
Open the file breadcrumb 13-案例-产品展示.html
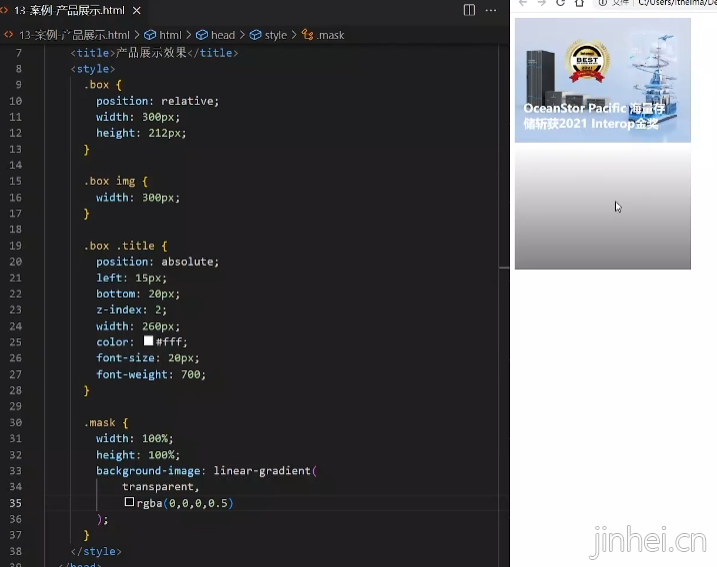coord(74,35)
